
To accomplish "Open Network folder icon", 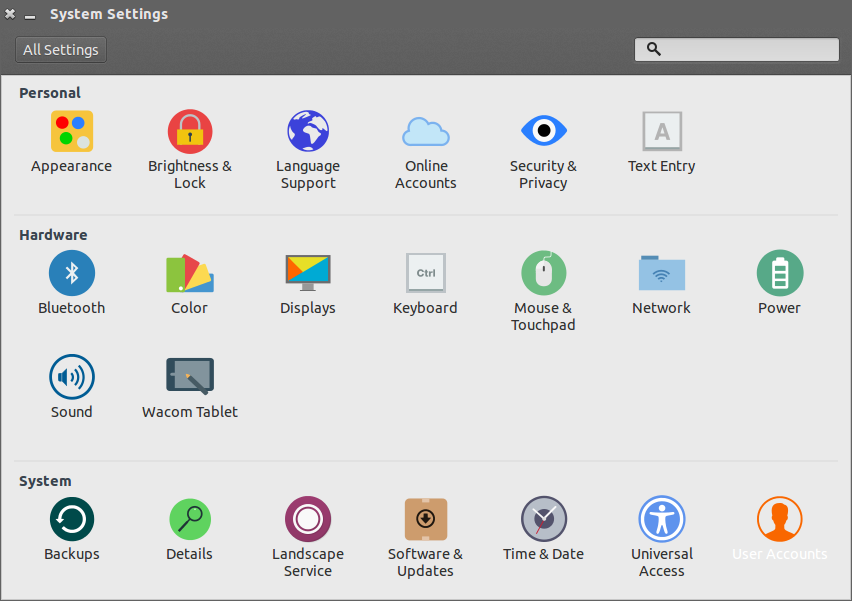I will point(662,273).
